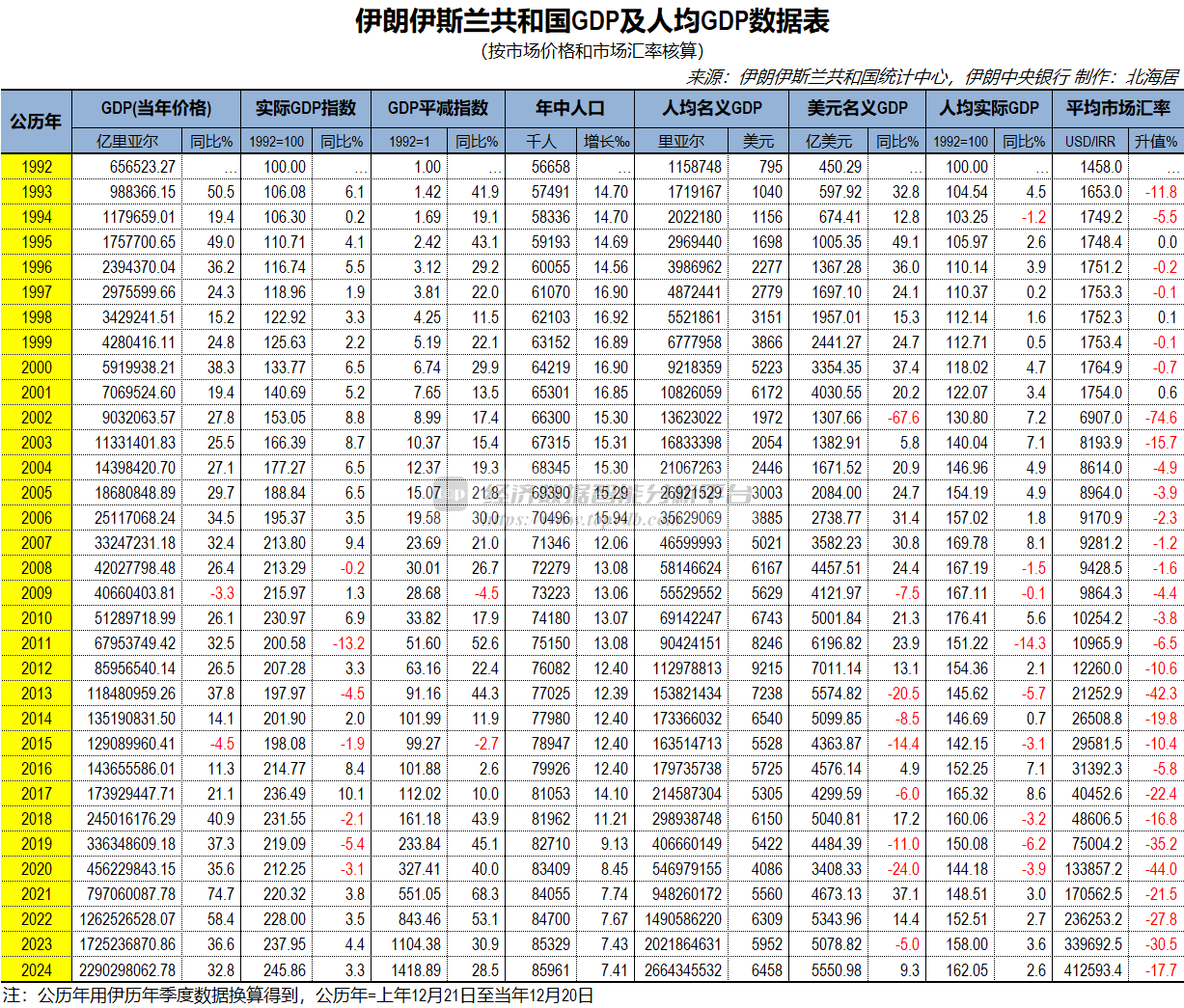The width and height of the screenshot is (1184, 1008).
Task: Click the USD/IRR subheader cell
Action: point(1089,140)
